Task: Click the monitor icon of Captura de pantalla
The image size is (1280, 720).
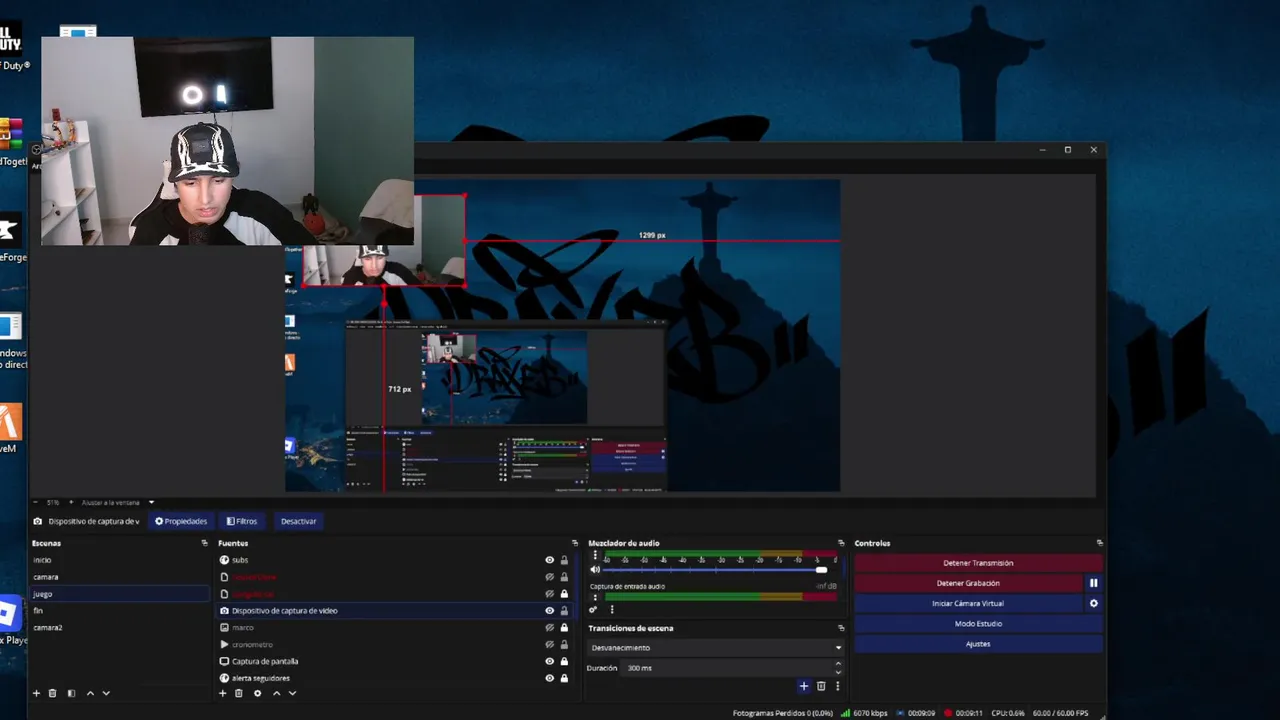Action: [x=224, y=661]
